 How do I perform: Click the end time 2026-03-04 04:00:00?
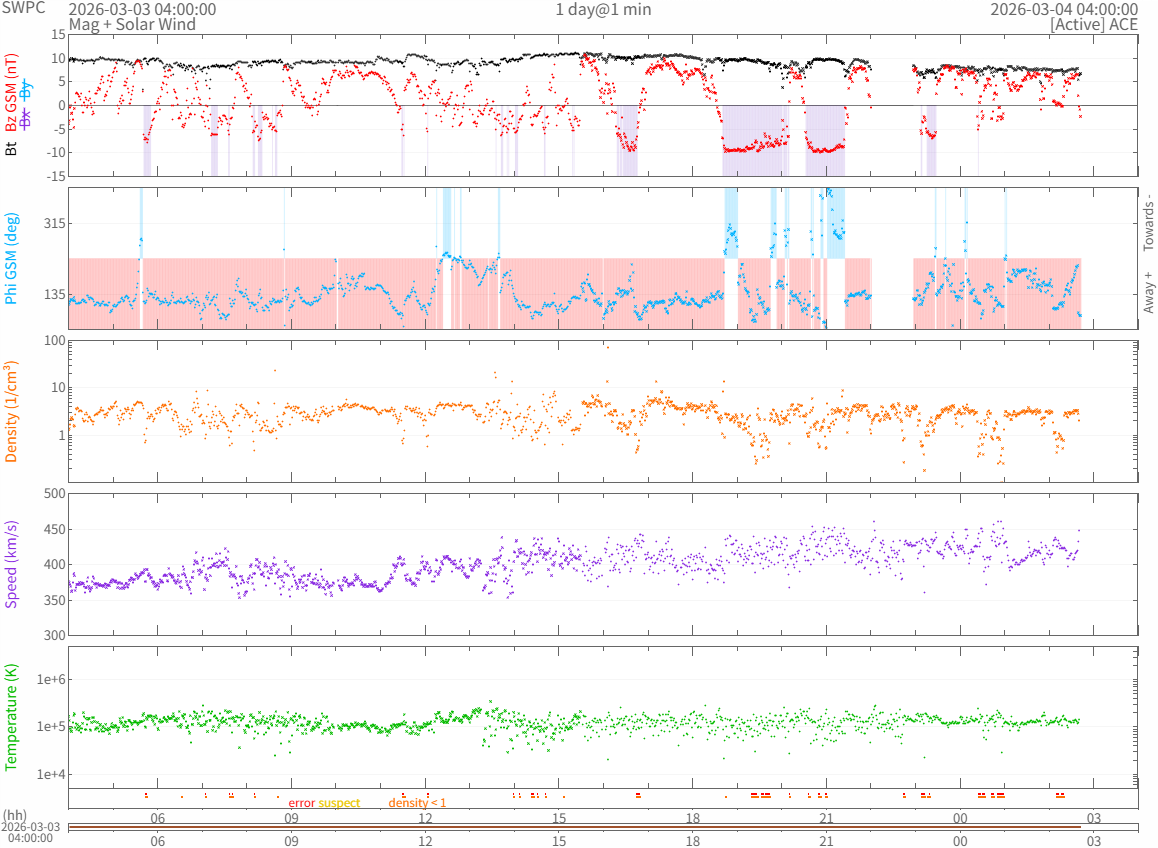[x=1063, y=9]
